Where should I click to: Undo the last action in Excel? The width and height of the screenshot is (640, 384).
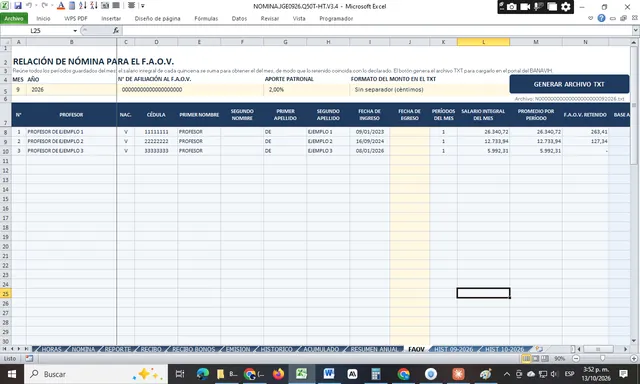(x=29, y=6)
